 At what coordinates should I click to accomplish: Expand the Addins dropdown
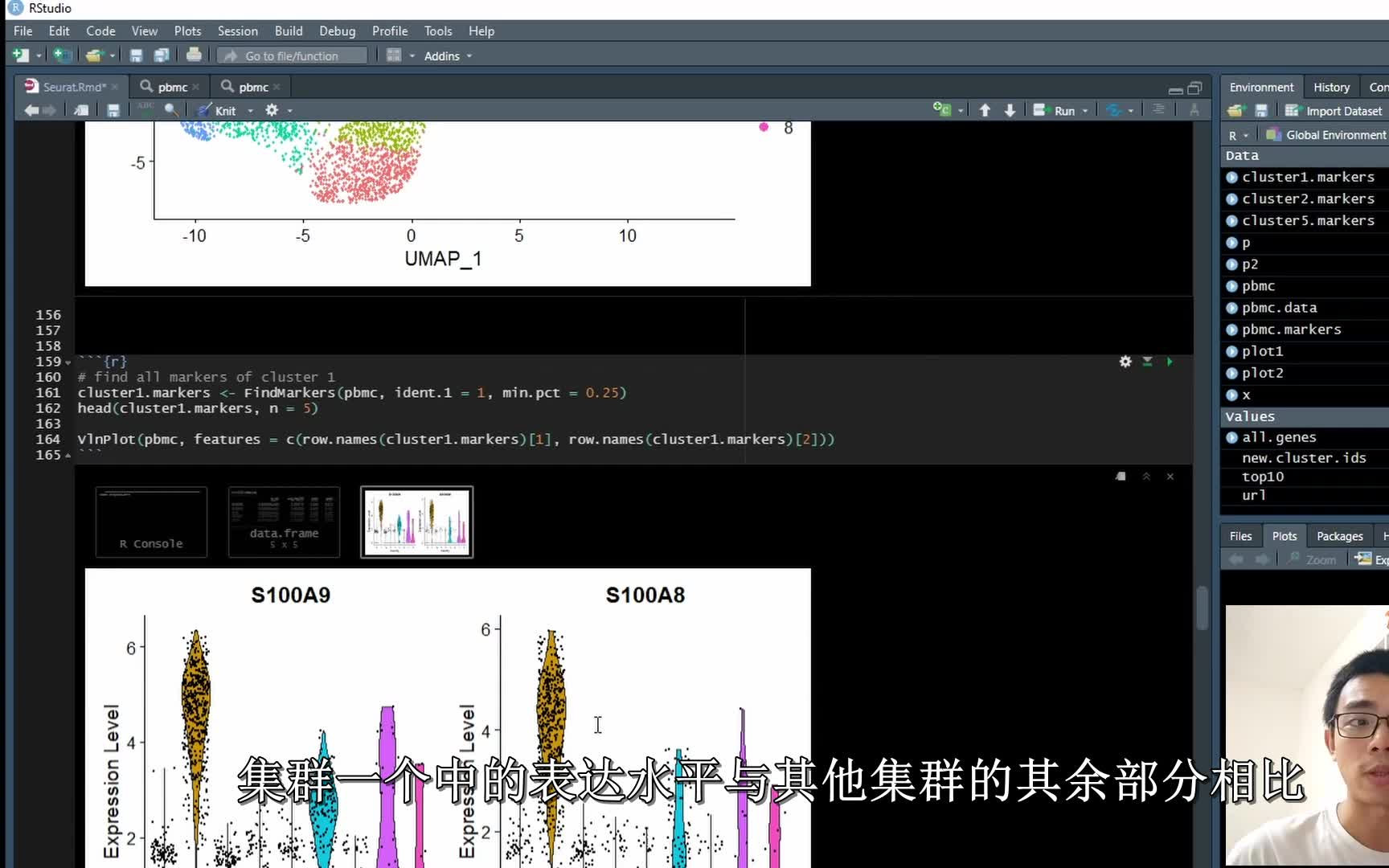[x=449, y=55]
